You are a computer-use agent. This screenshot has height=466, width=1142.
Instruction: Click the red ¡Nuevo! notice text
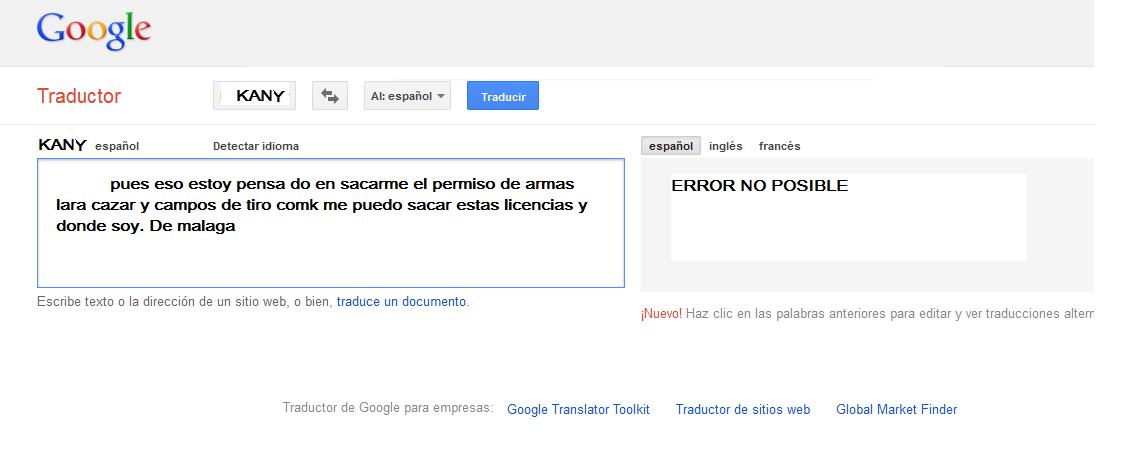click(x=661, y=314)
